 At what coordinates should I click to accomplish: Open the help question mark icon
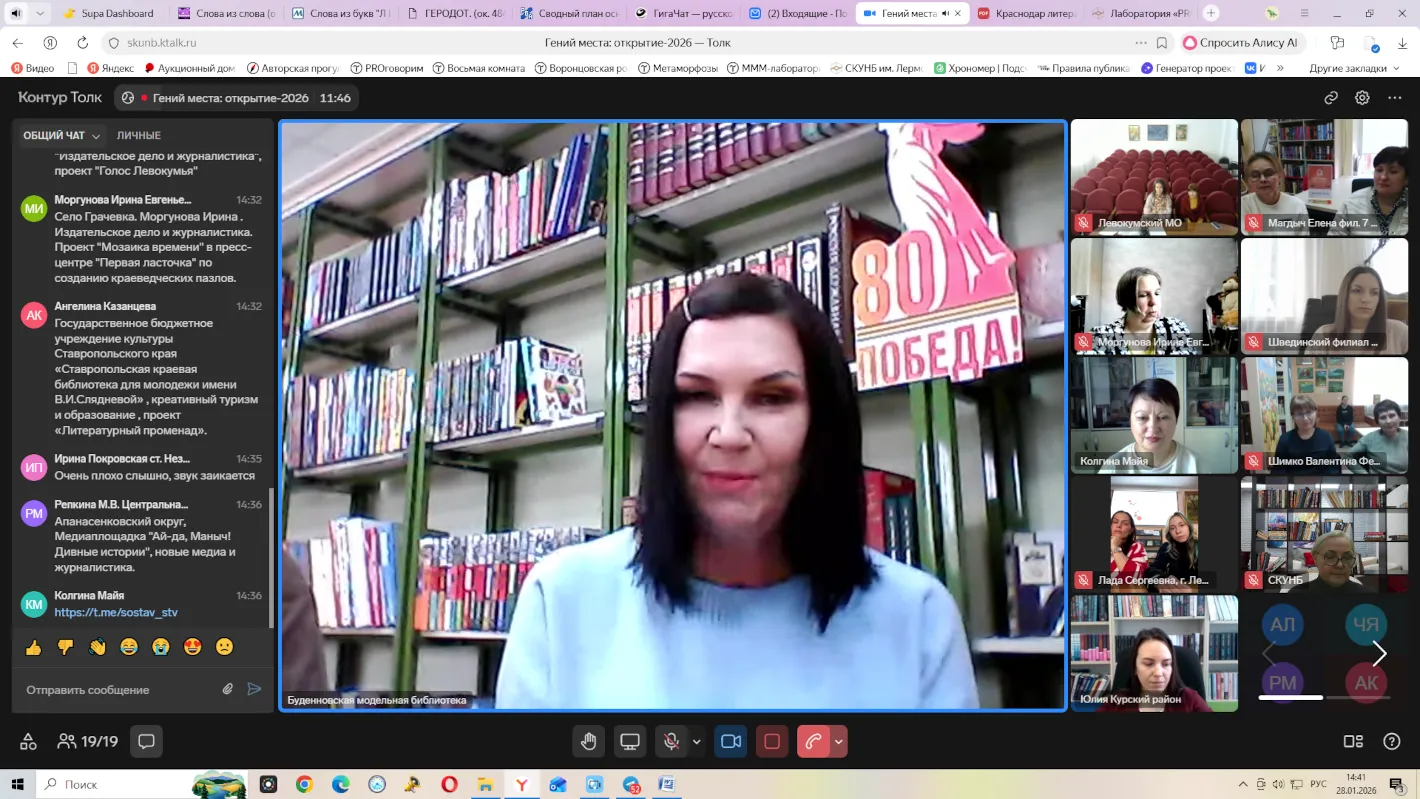[x=1391, y=741]
